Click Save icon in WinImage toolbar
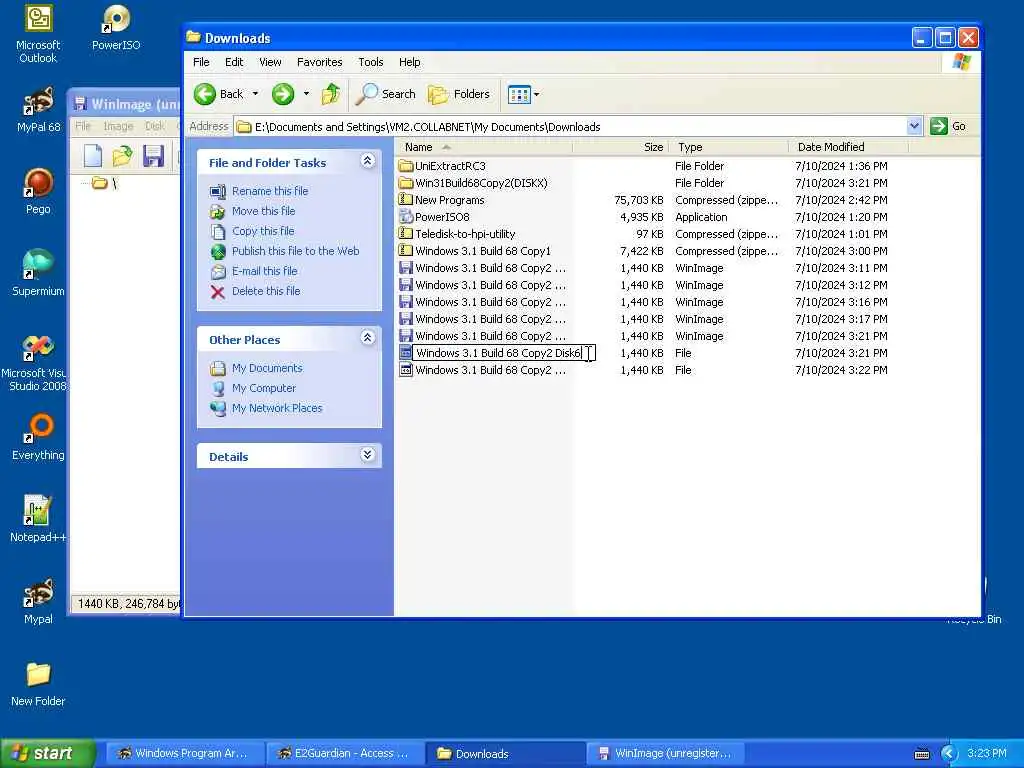The height and width of the screenshot is (768, 1024). 153,156
